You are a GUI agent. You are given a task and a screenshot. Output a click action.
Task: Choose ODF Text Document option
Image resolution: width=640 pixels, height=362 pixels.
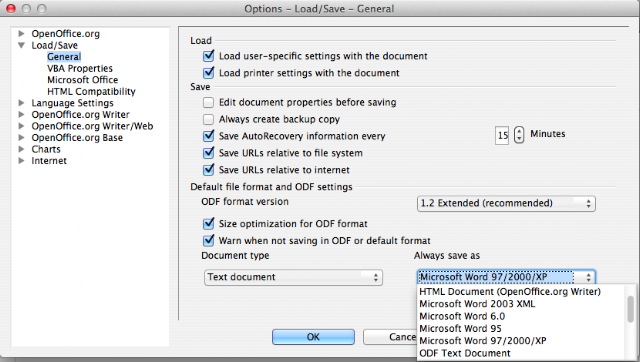click(x=465, y=353)
